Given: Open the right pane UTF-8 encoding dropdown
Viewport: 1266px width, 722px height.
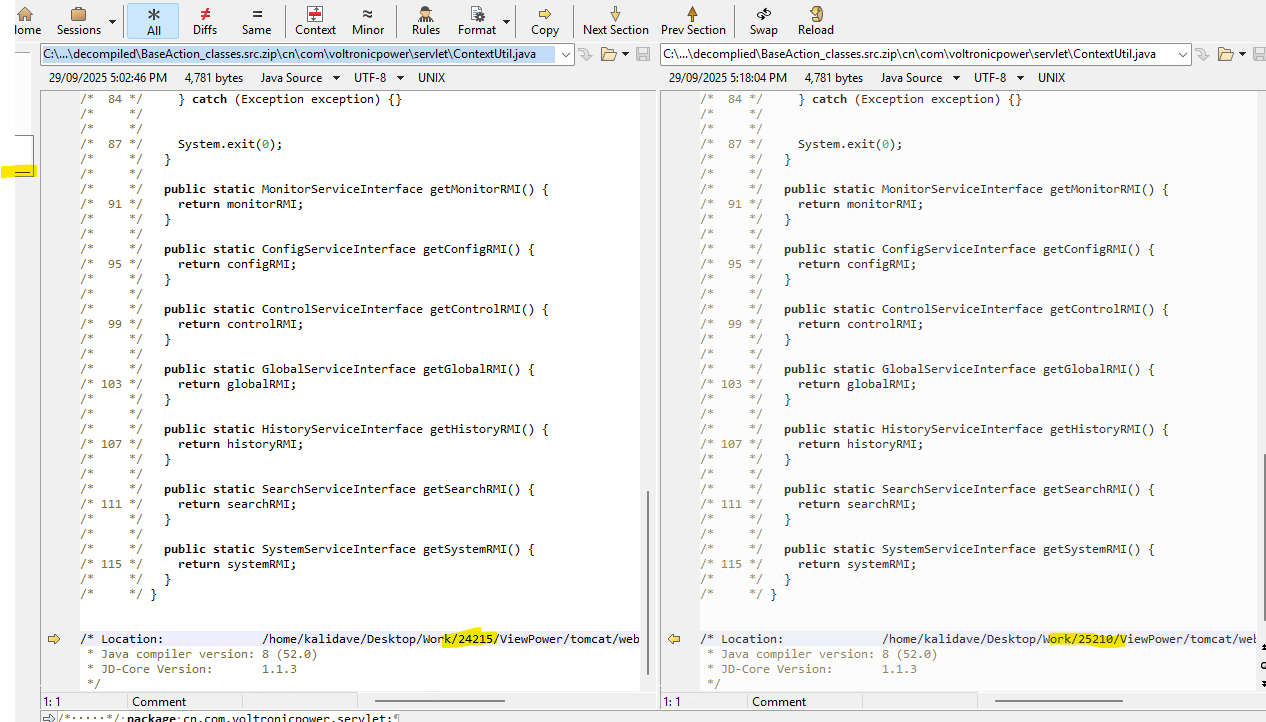Looking at the screenshot, I should [x=999, y=78].
